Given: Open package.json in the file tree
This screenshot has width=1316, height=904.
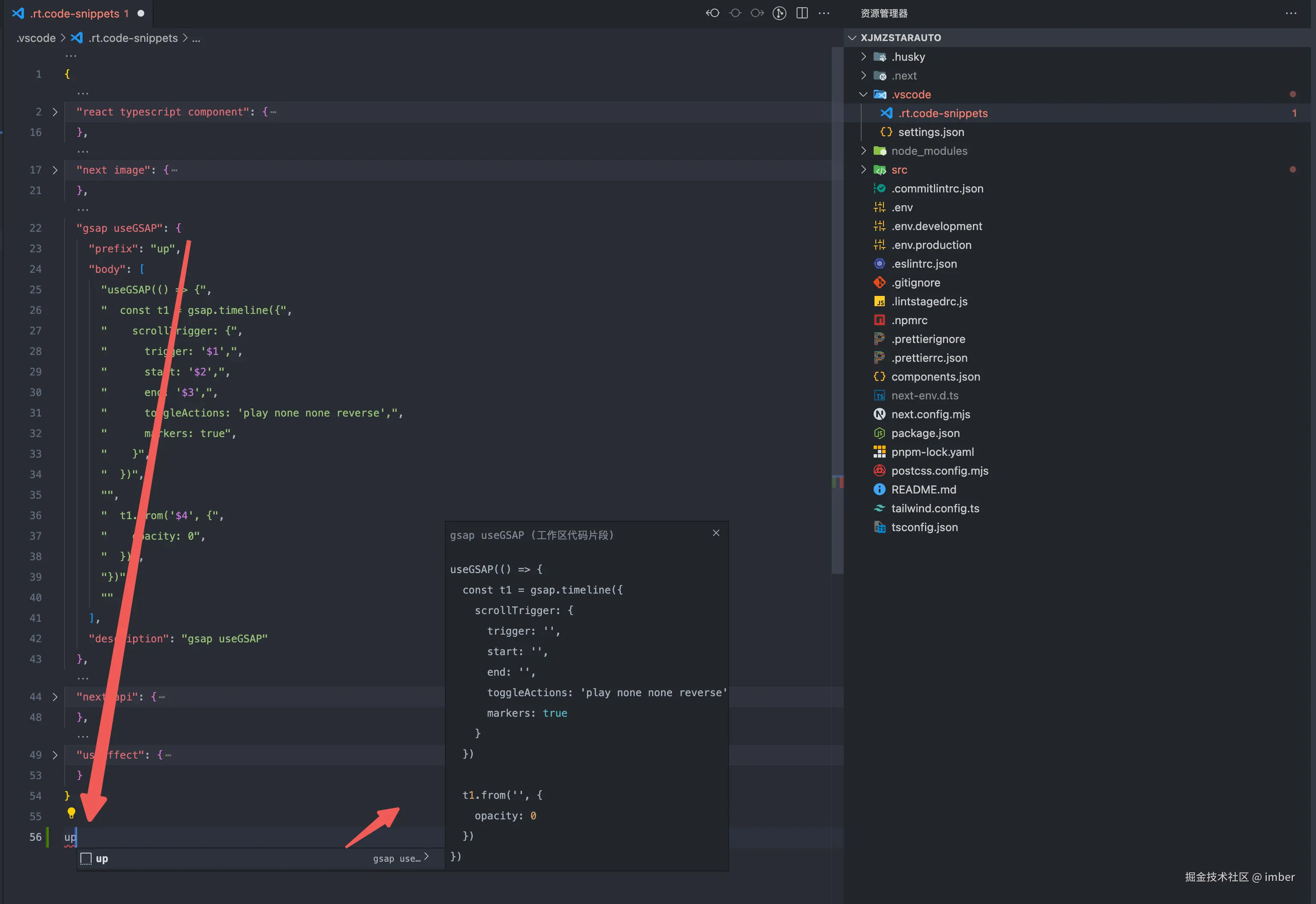Looking at the screenshot, I should coord(925,433).
